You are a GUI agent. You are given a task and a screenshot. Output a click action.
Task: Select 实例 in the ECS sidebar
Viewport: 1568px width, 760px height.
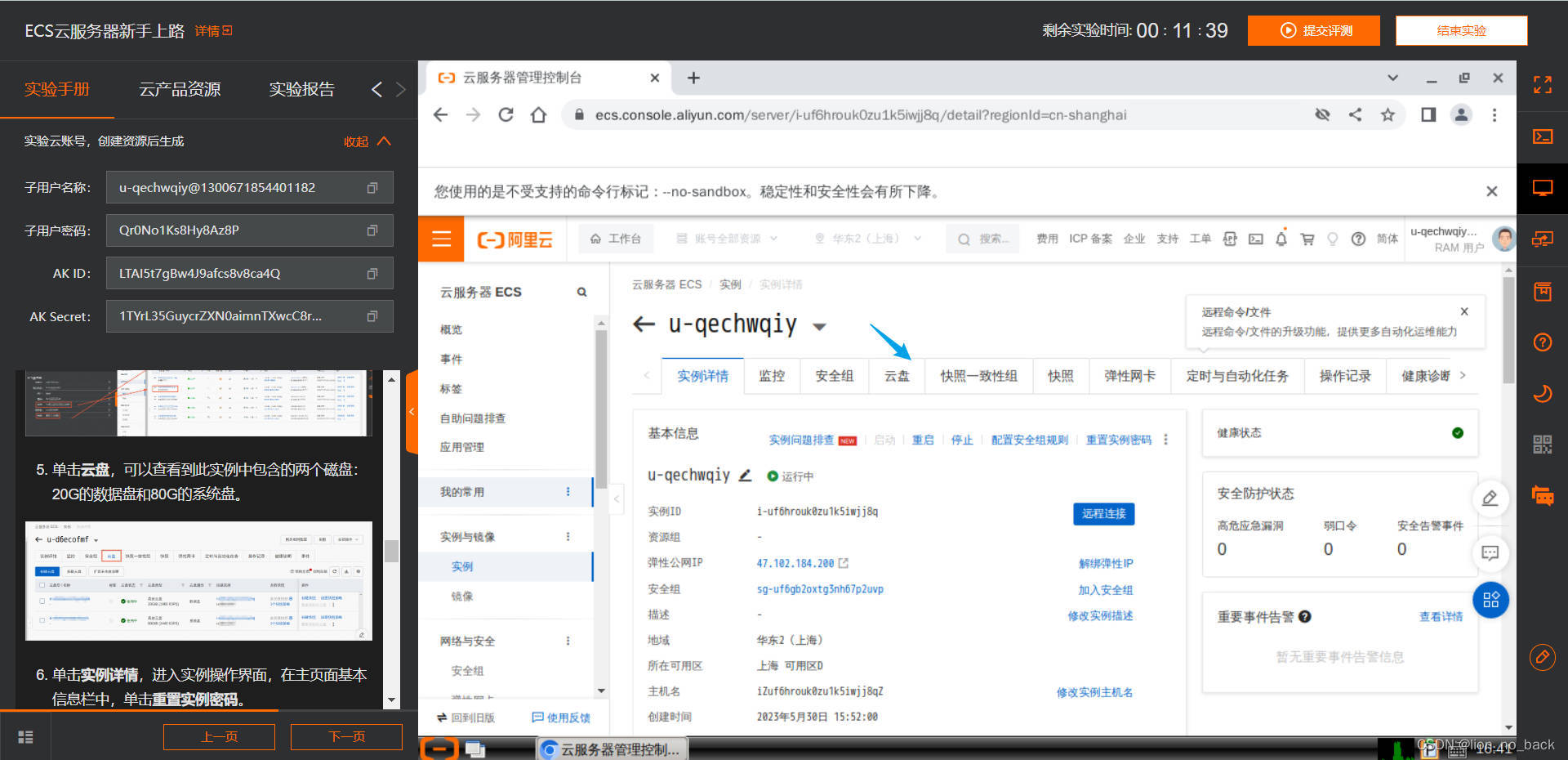click(462, 566)
